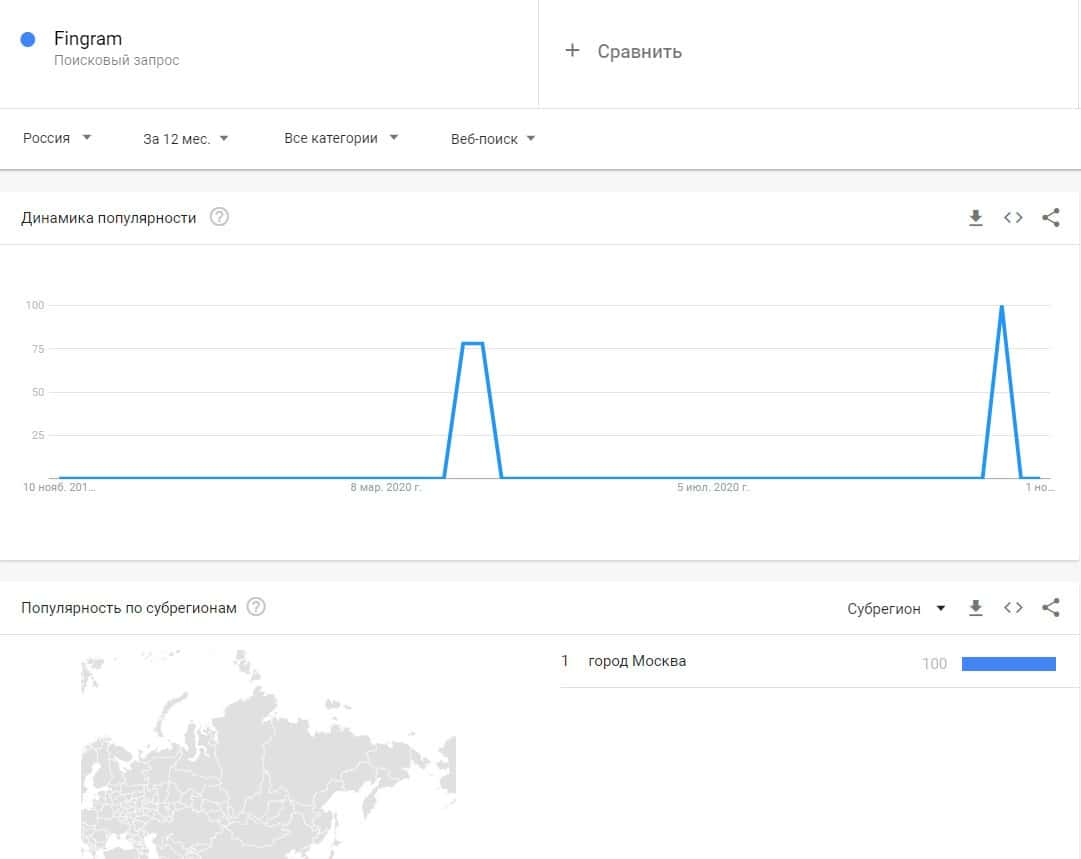Click the Динамика популярности heading
1081x859 pixels.
108,218
